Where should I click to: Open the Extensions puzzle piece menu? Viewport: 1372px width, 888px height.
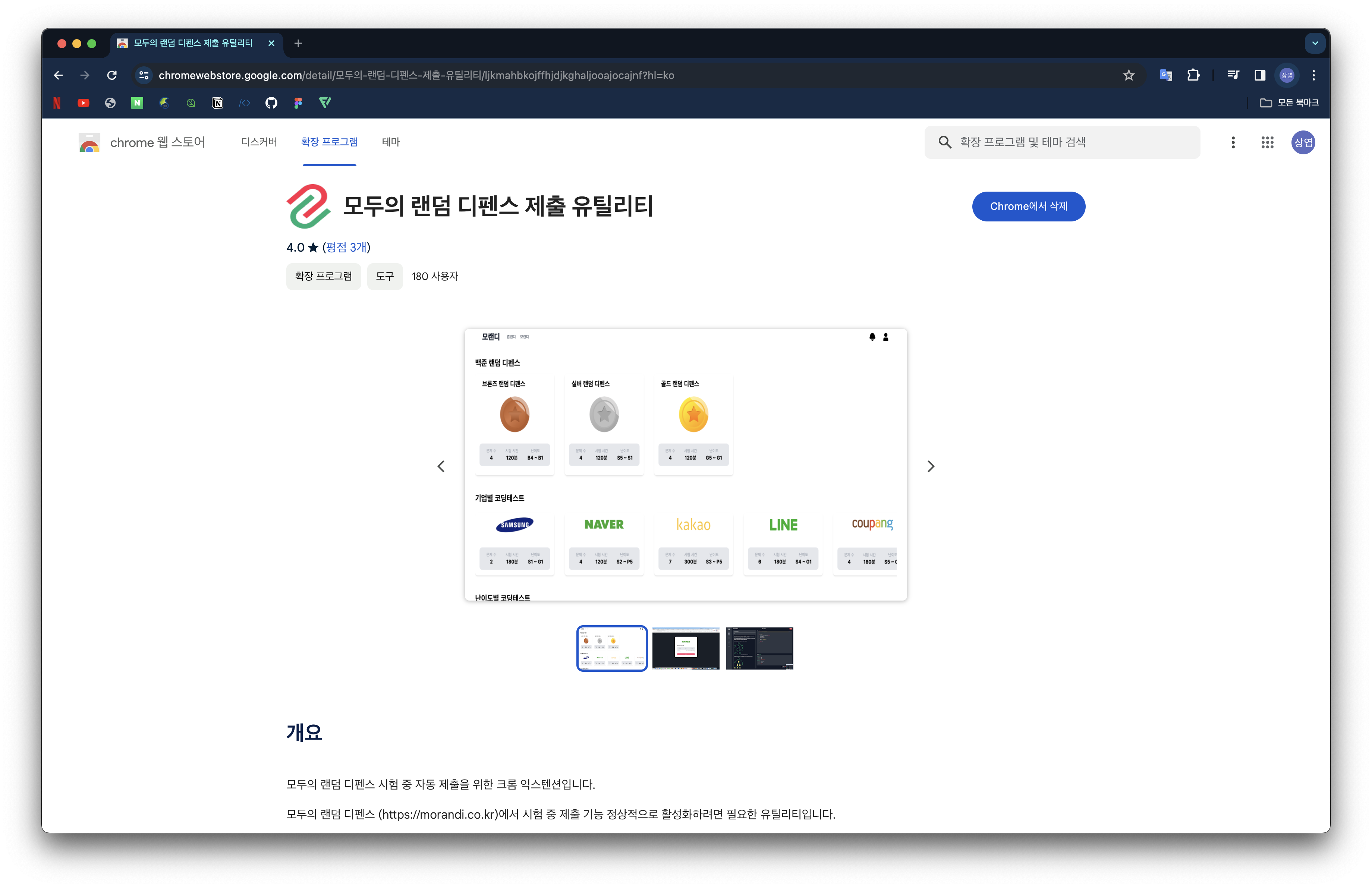(1193, 75)
